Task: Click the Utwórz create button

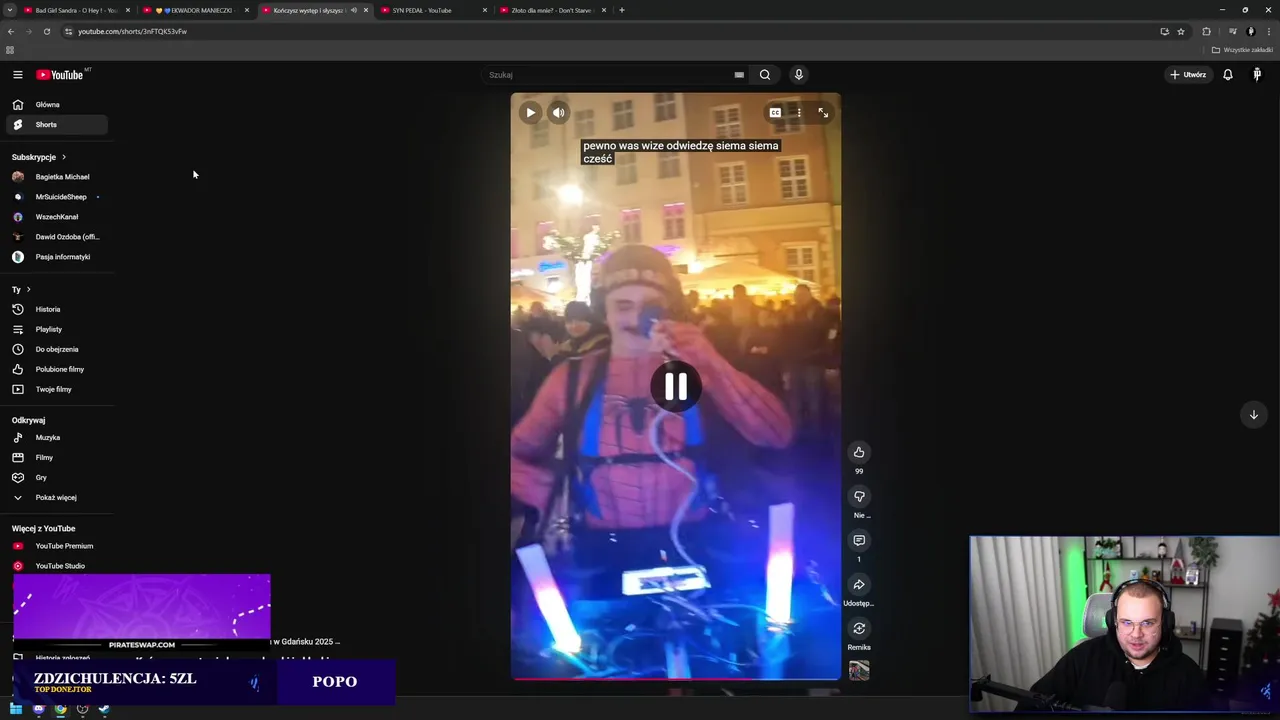Action: [1189, 75]
